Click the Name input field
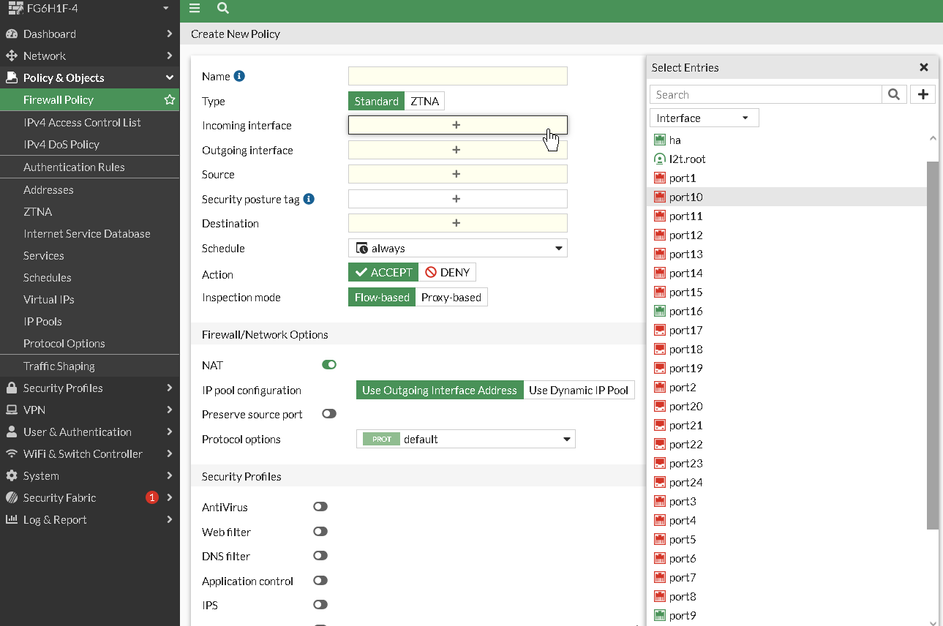 [457, 76]
